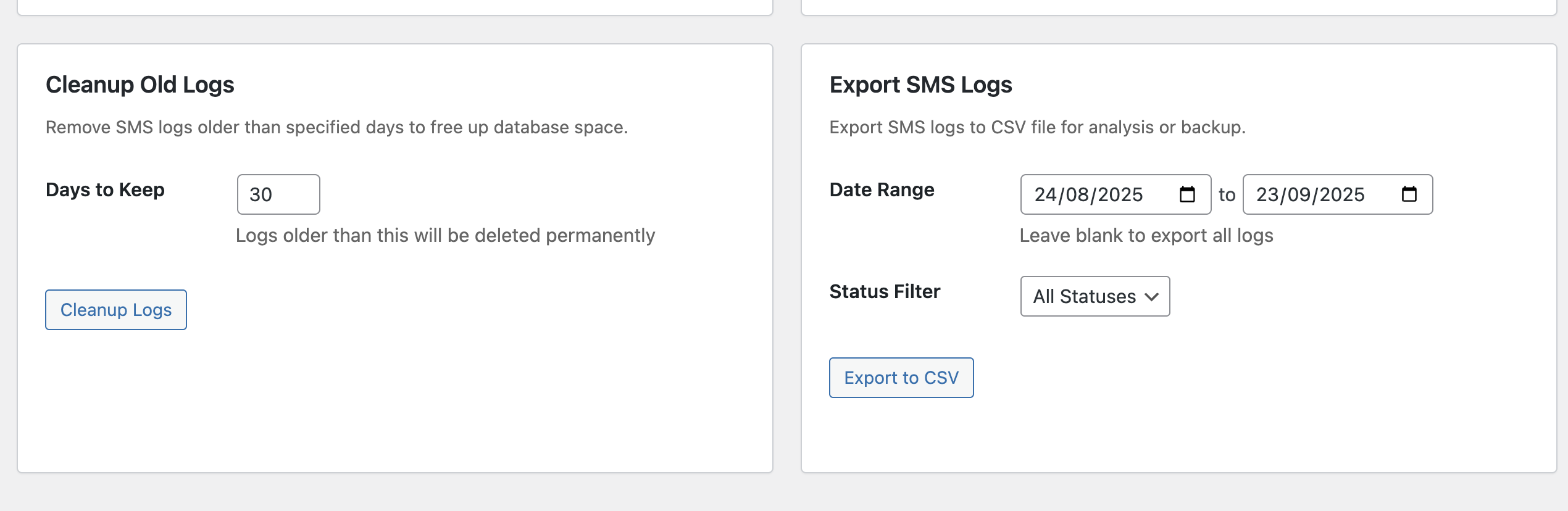This screenshot has width=1568, height=511.
Task: Select the day 23 in end date
Action: tap(1267, 194)
